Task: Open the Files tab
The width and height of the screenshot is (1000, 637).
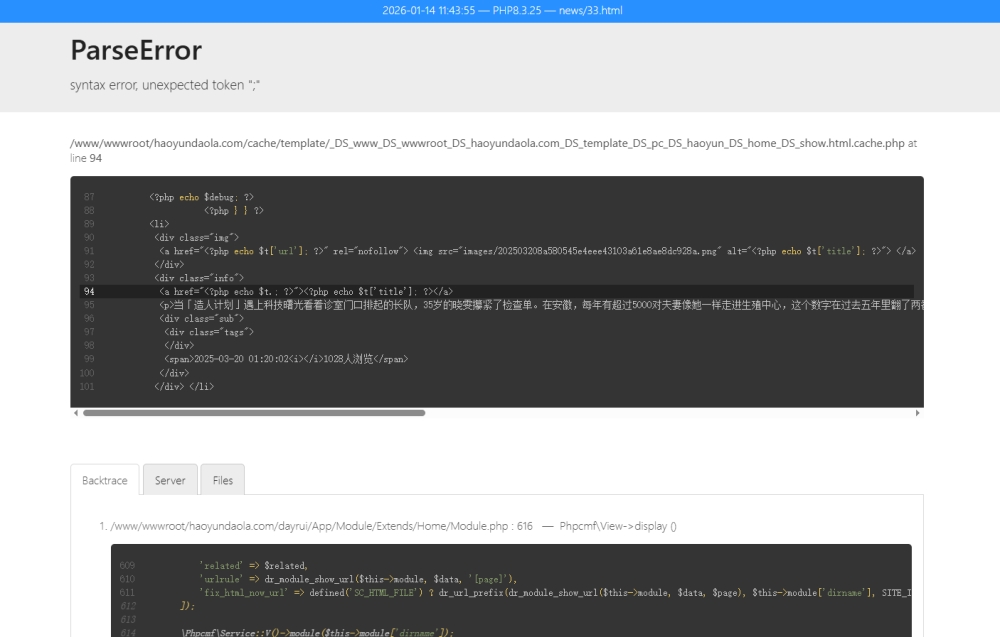Action: pos(222,480)
